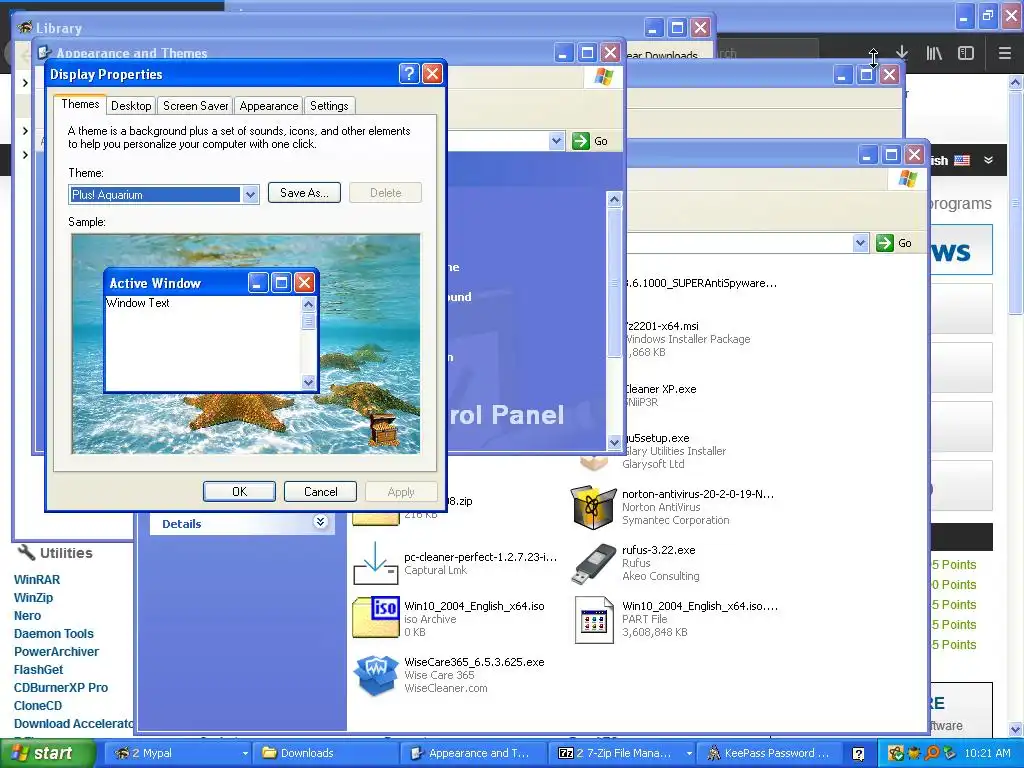Viewport: 1024px width, 768px height.
Task: Select the Win10_2004 iso archive icon
Action: point(376,617)
